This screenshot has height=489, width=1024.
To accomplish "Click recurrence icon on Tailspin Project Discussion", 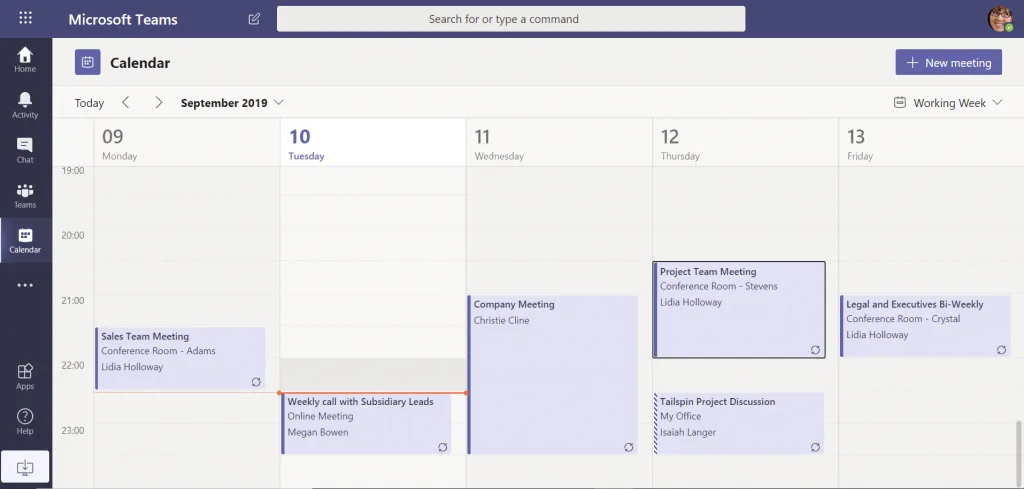I will click(x=815, y=447).
